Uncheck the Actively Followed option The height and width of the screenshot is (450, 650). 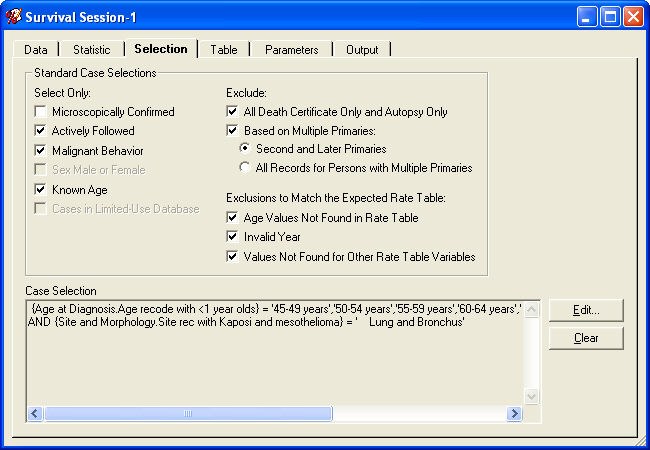41,131
